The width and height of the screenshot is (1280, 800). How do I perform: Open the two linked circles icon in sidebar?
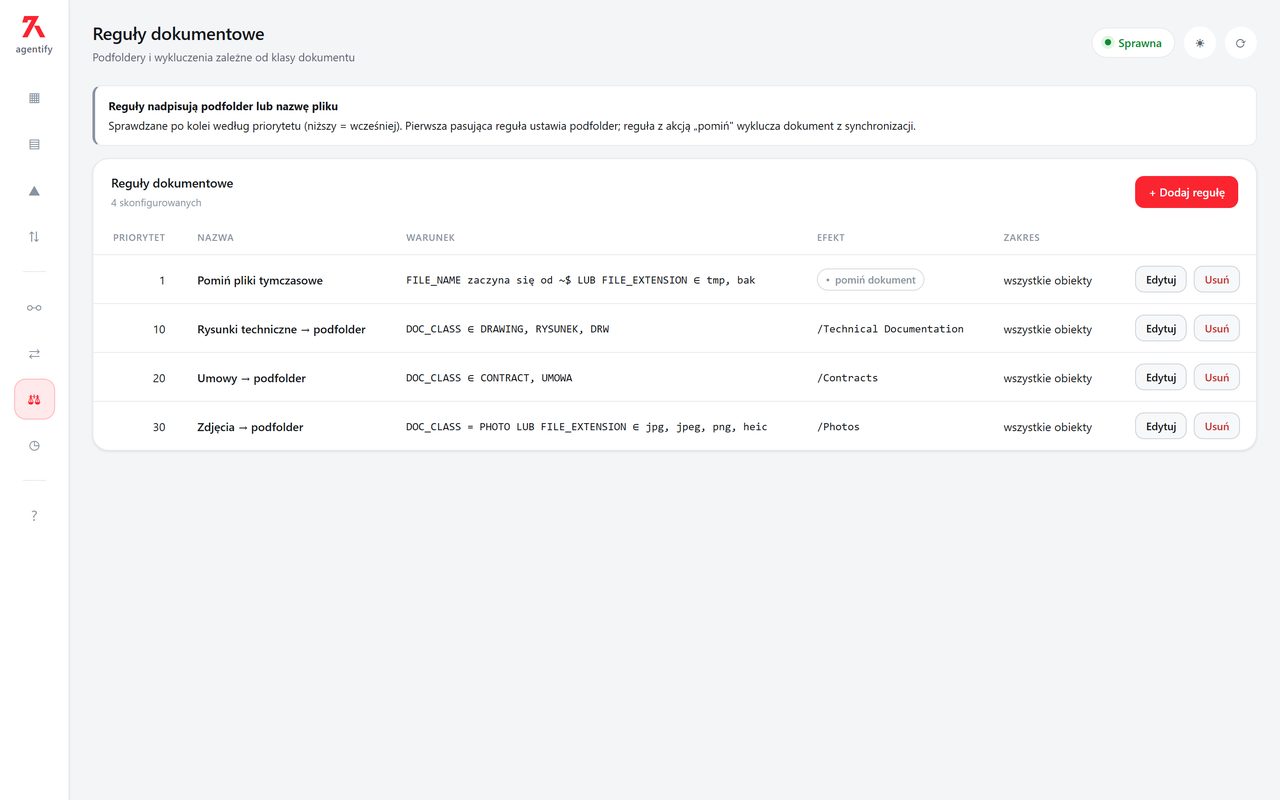click(x=34, y=307)
